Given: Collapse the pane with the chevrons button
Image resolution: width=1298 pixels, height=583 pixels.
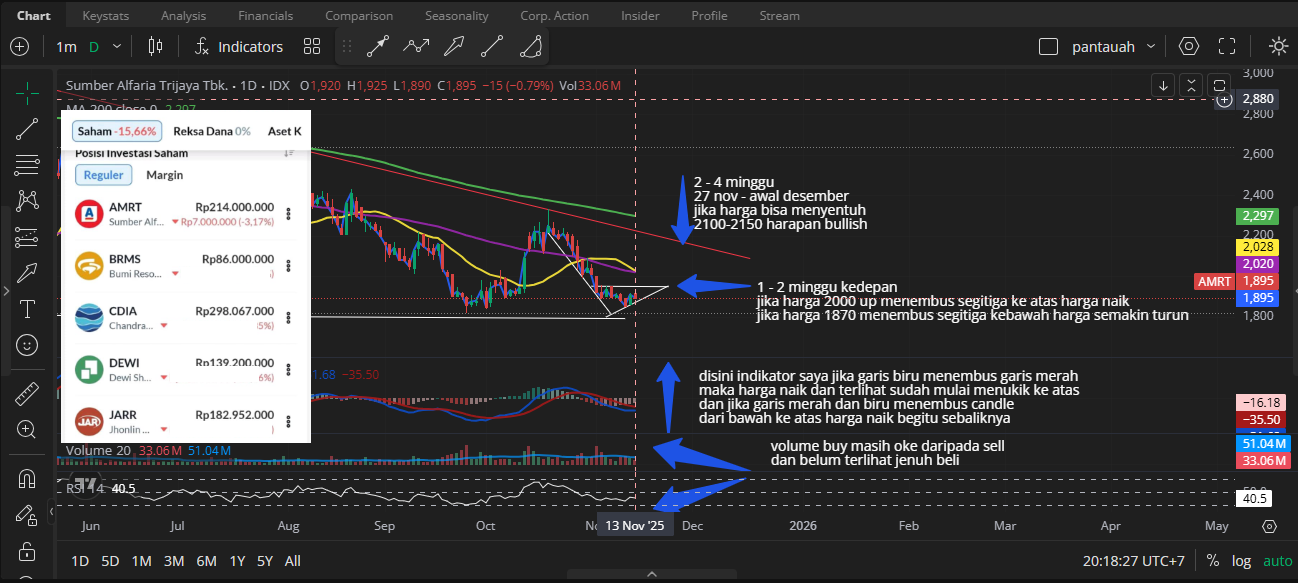Looking at the screenshot, I should [x=1191, y=86].
